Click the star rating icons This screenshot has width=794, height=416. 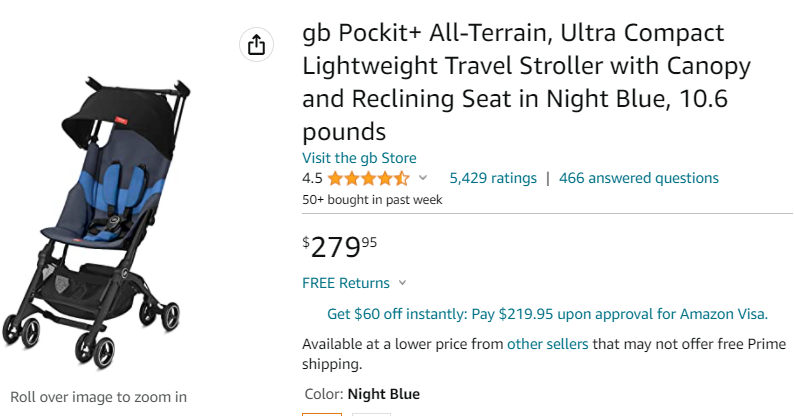click(368, 179)
